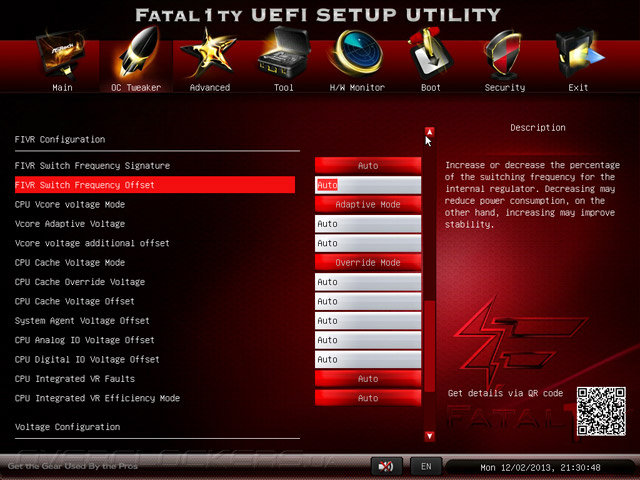Open the Advanced star icon

click(209, 53)
